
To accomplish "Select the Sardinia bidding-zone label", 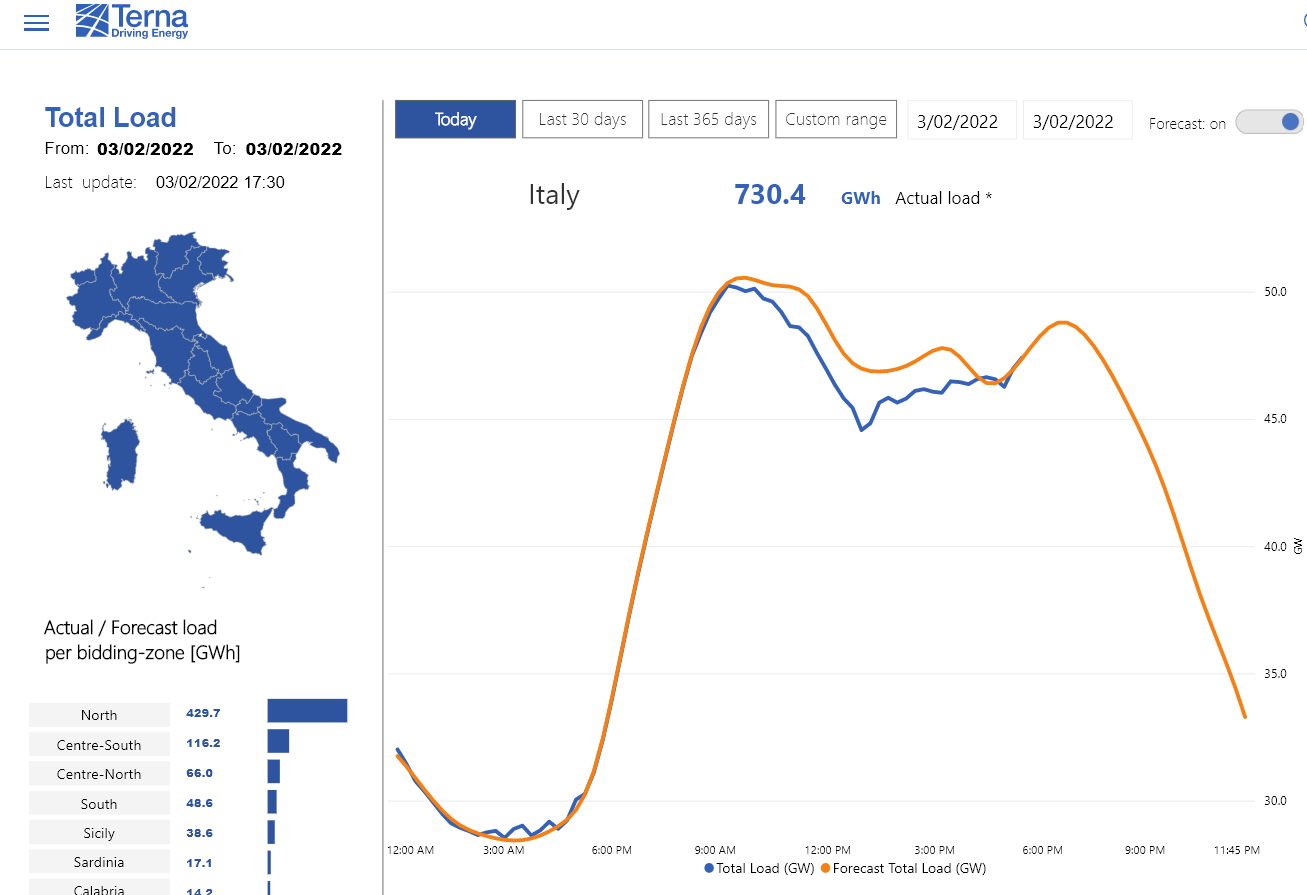I will coord(99,861).
